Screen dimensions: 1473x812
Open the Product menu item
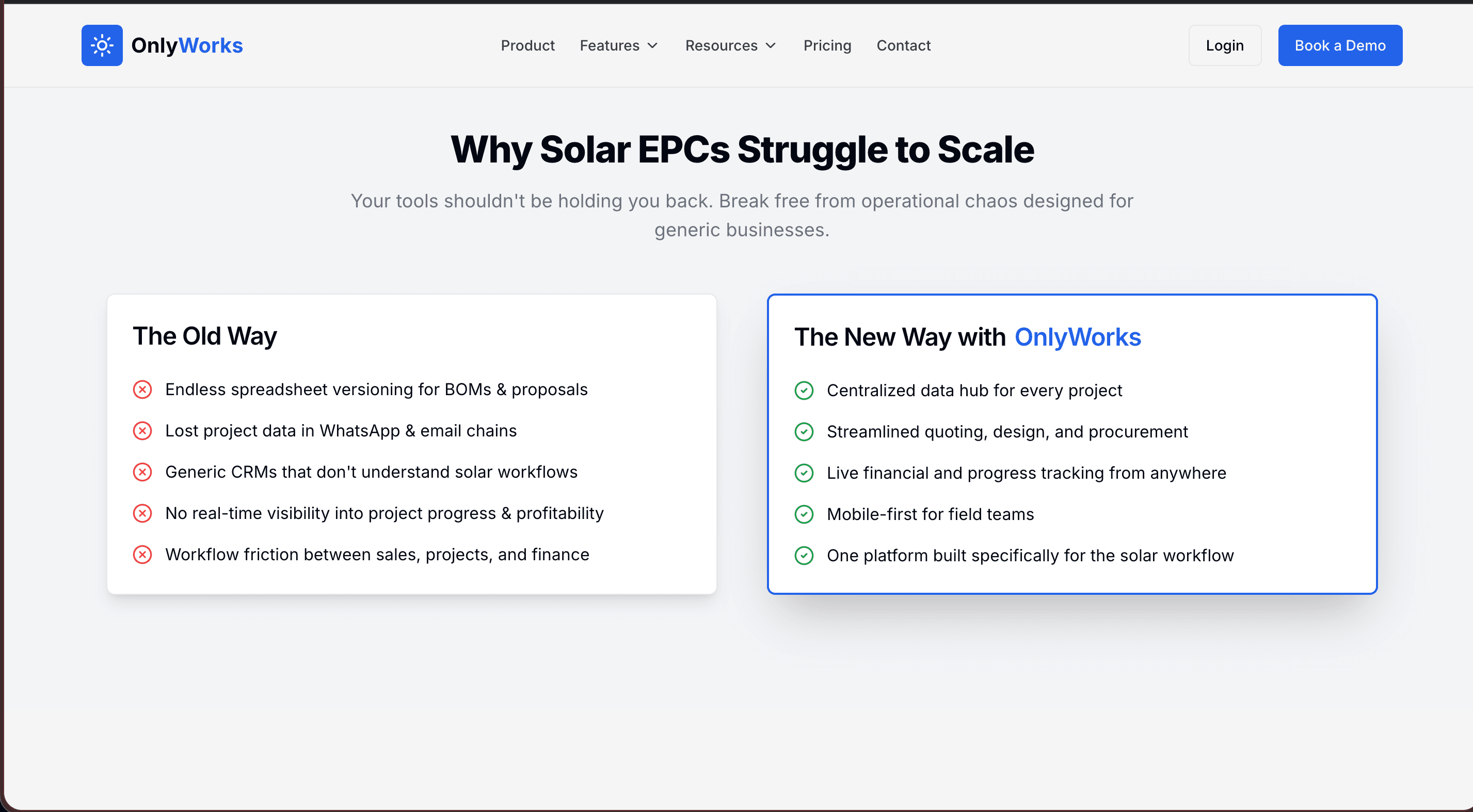[527, 45]
